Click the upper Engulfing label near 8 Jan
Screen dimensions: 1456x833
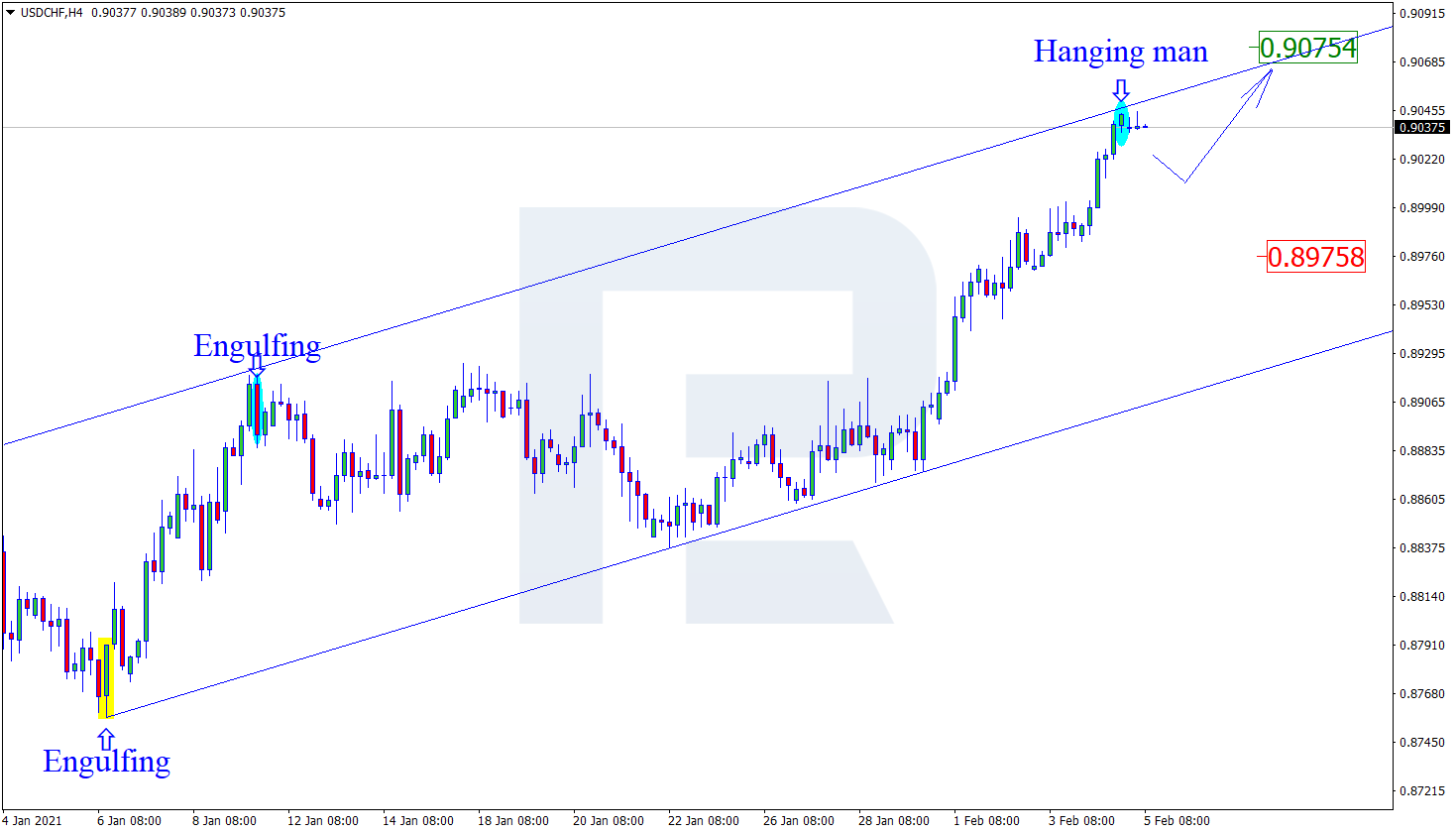pos(257,346)
